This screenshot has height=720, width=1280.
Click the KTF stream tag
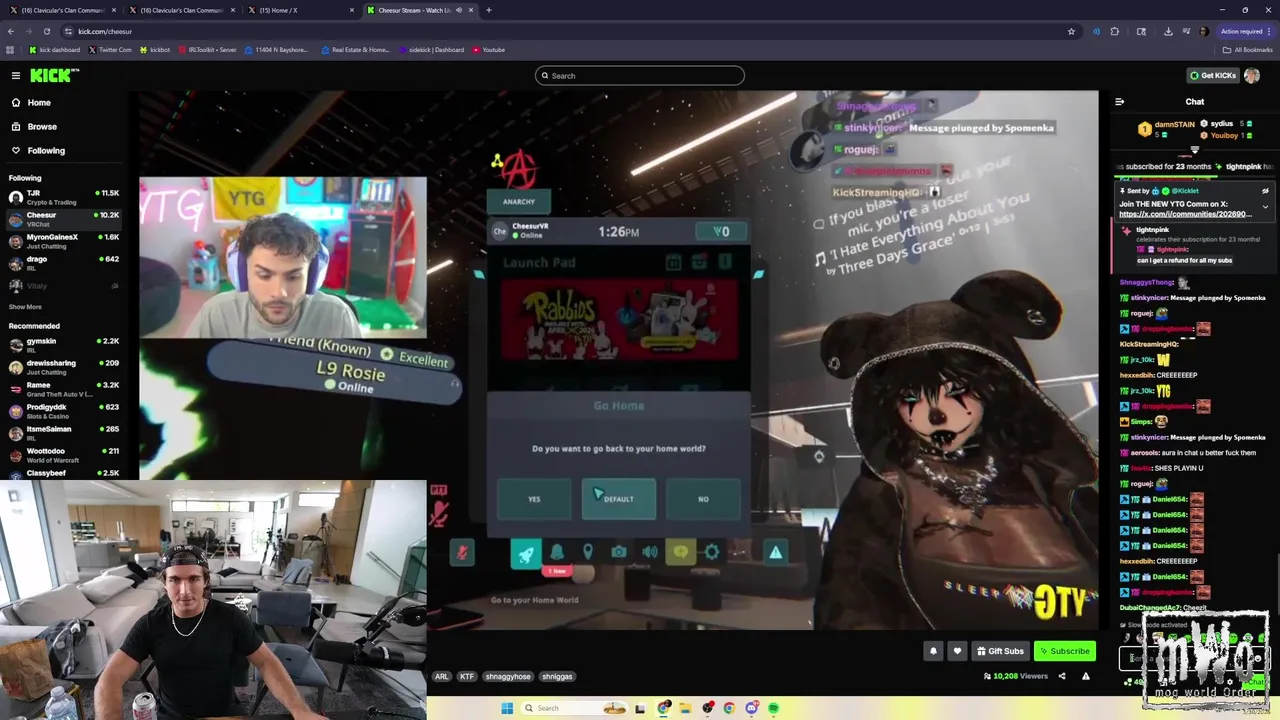467,677
